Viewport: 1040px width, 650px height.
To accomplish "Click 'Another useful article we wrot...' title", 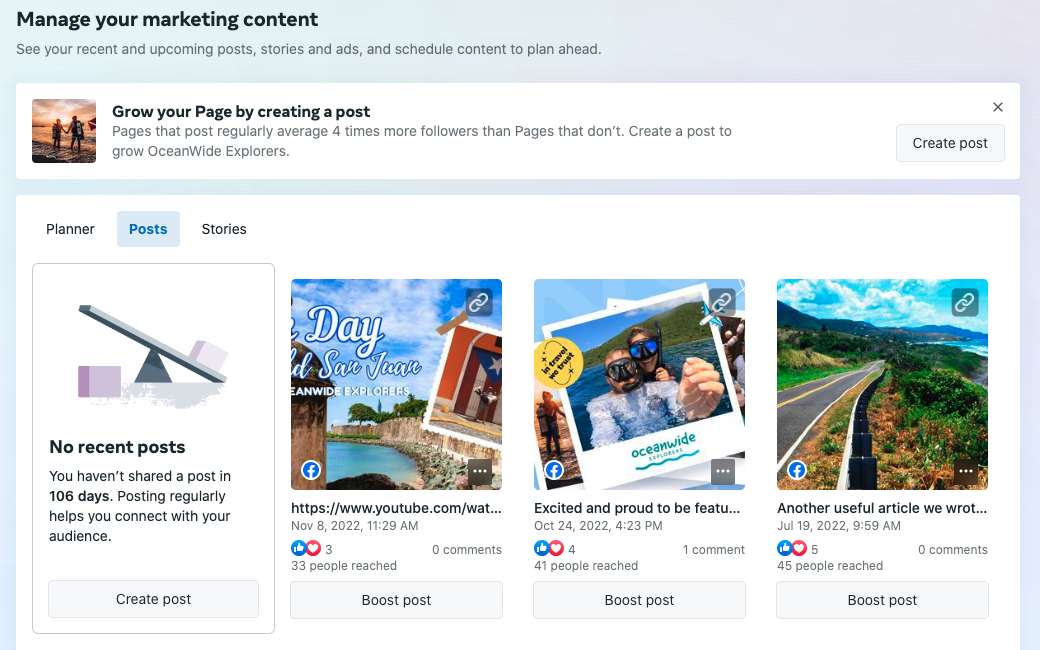I will tap(882, 508).
